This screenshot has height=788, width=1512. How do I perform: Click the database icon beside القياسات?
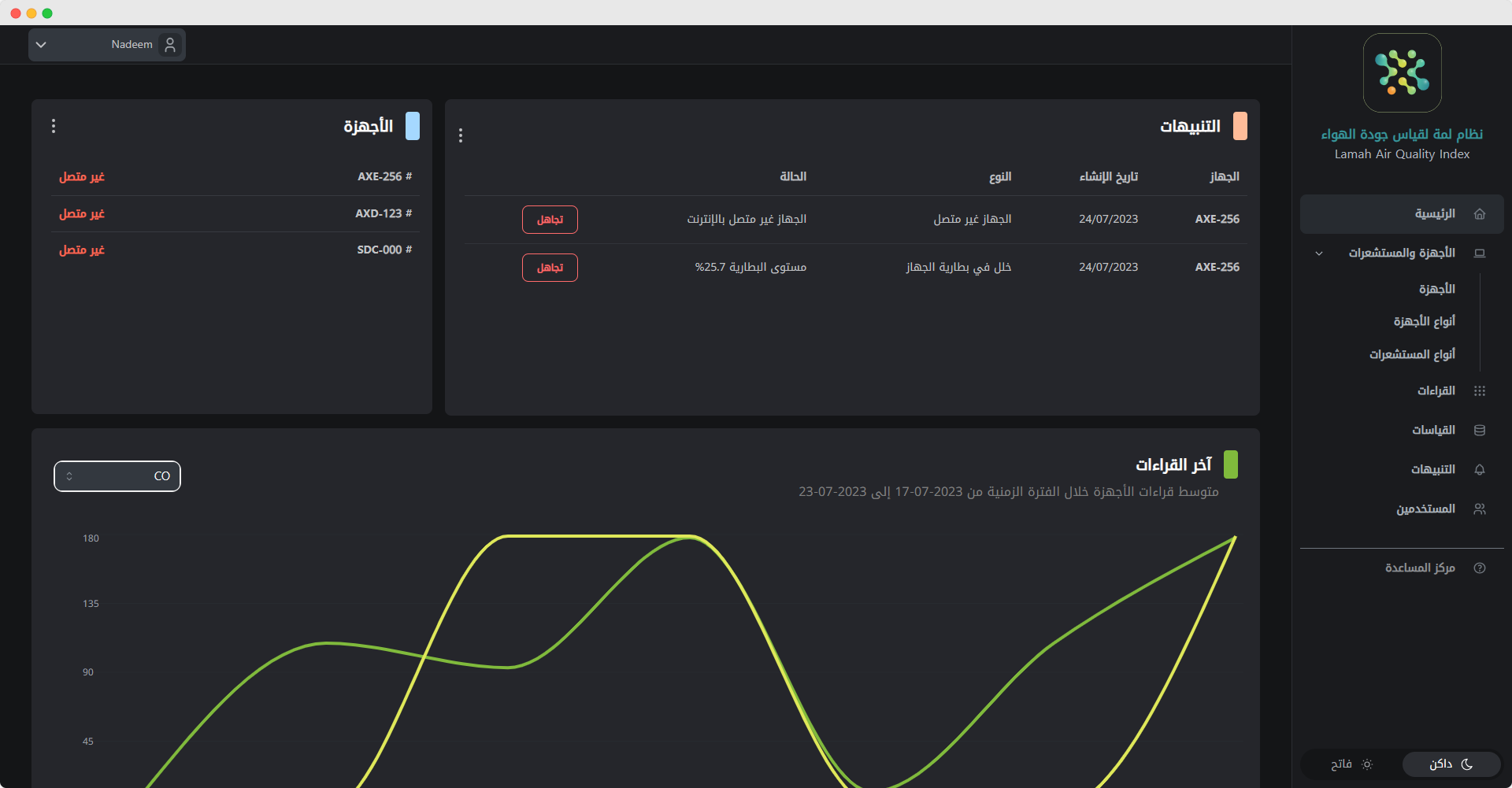(x=1480, y=431)
